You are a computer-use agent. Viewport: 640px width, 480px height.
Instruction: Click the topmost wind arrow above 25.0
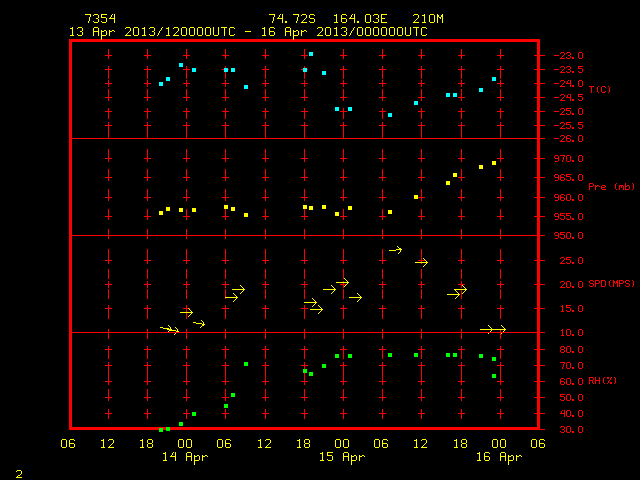click(396, 250)
